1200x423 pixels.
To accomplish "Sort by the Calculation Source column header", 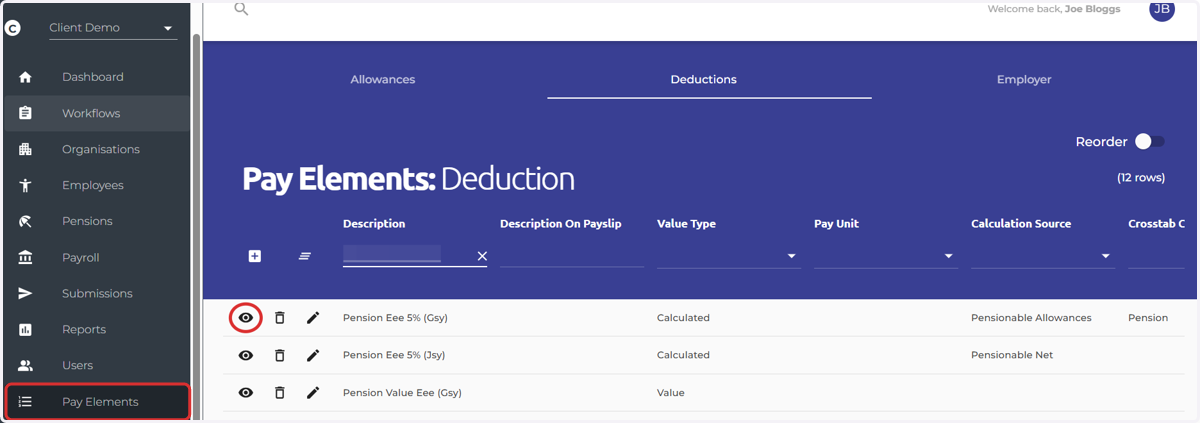I will click(x=1021, y=224).
